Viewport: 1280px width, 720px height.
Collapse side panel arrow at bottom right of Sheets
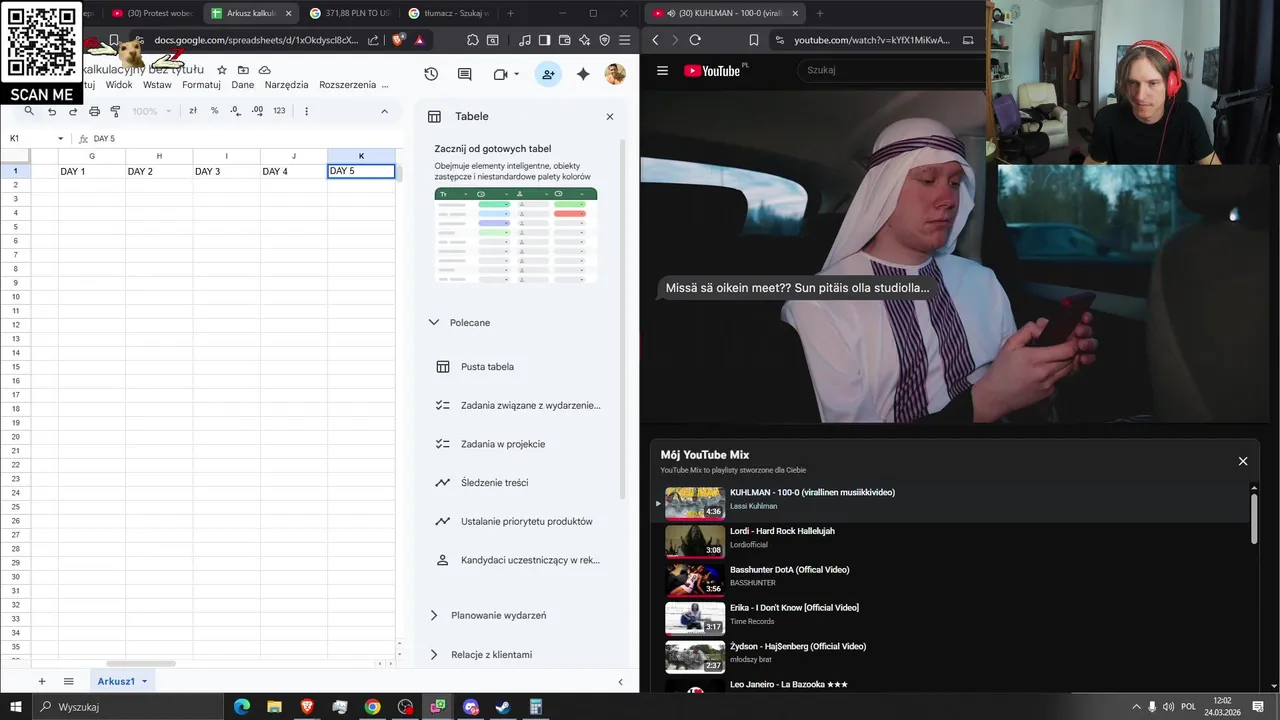coord(620,682)
